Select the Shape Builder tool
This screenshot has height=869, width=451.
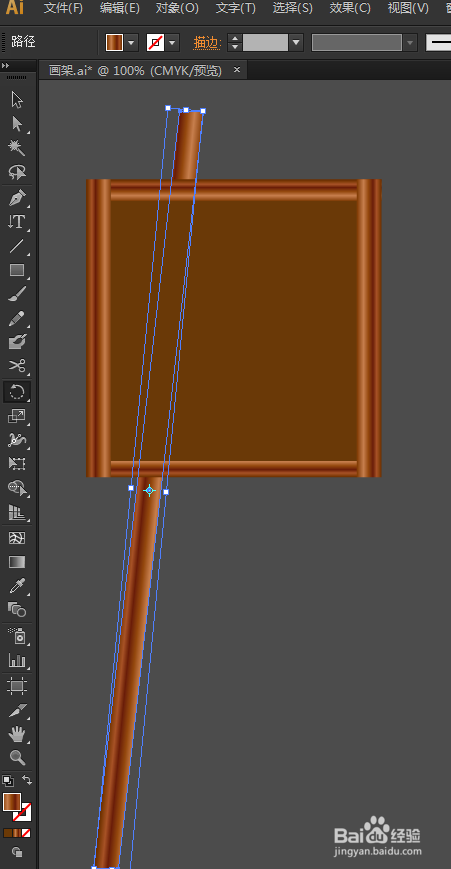17,488
